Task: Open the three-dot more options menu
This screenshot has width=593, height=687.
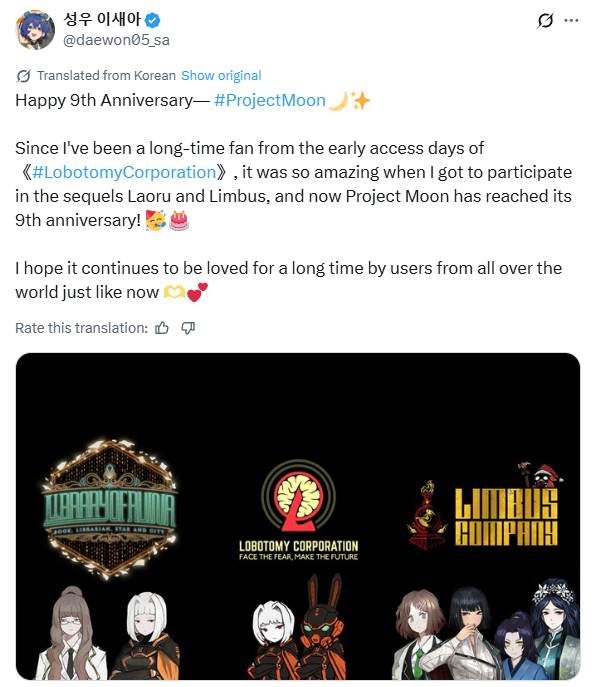Action: coord(571,20)
